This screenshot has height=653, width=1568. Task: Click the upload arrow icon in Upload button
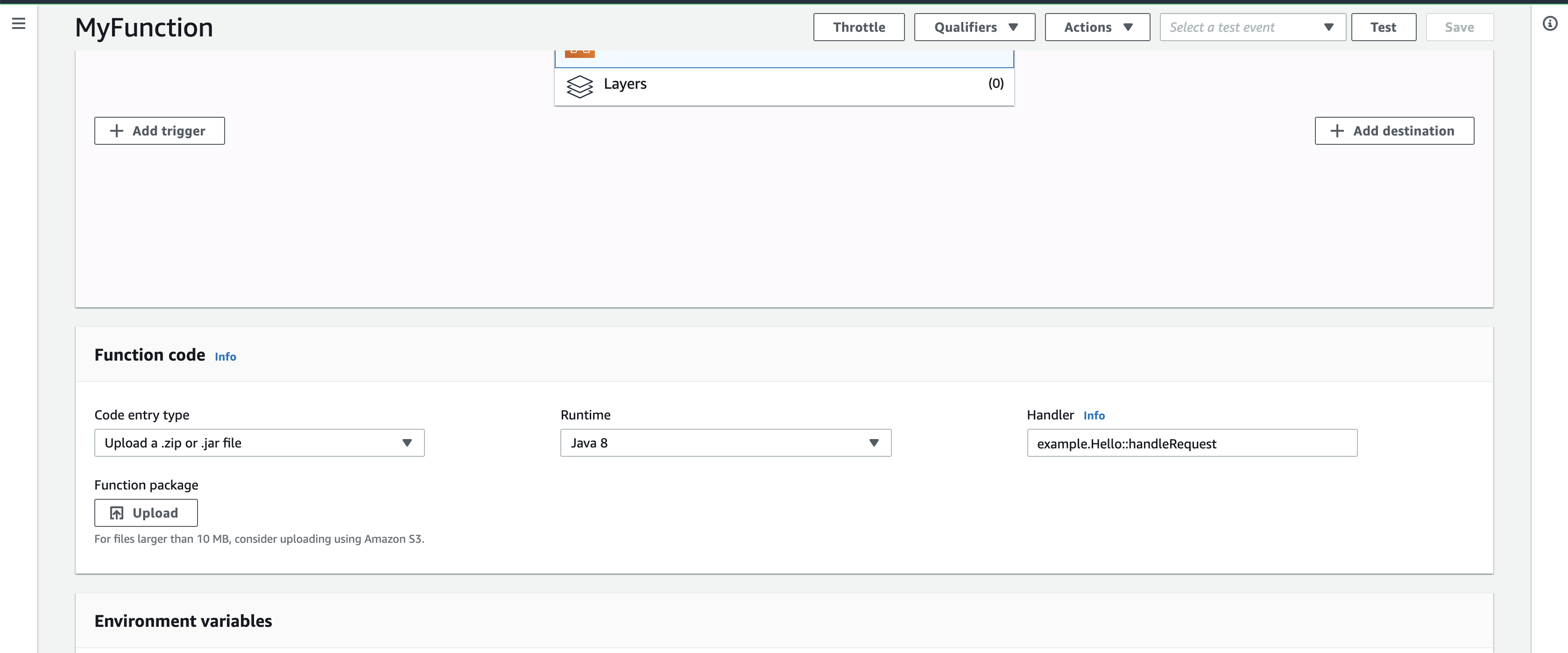tap(117, 512)
